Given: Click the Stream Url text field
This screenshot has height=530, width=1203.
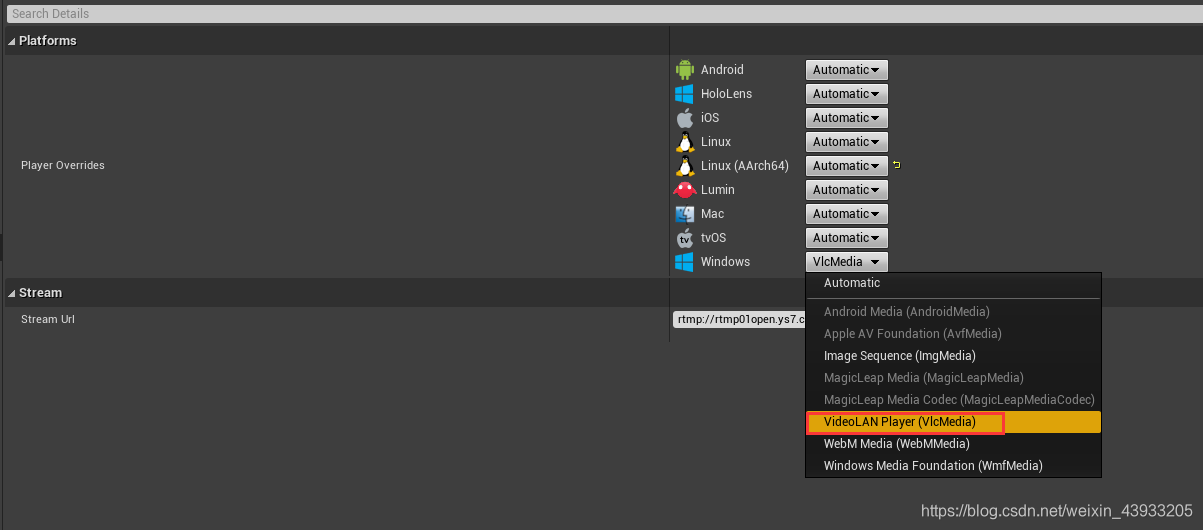Looking at the screenshot, I should [x=739, y=320].
